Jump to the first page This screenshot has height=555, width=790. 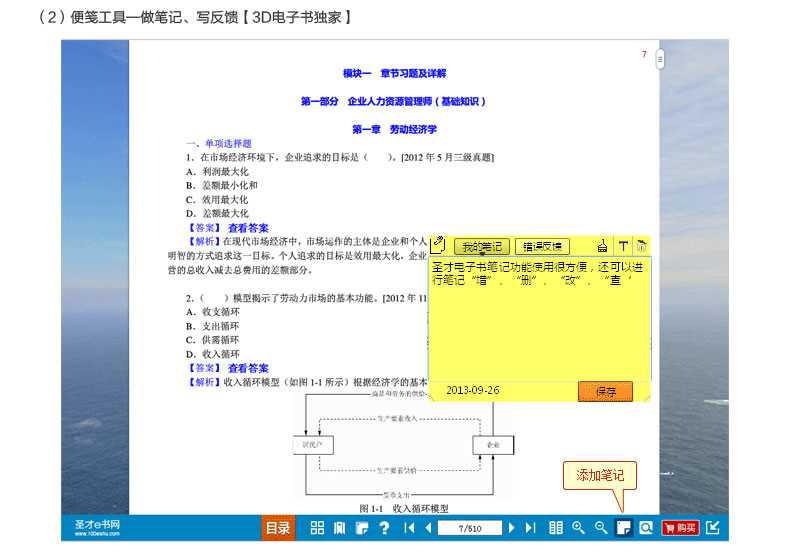pyautogui.click(x=409, y=528)
